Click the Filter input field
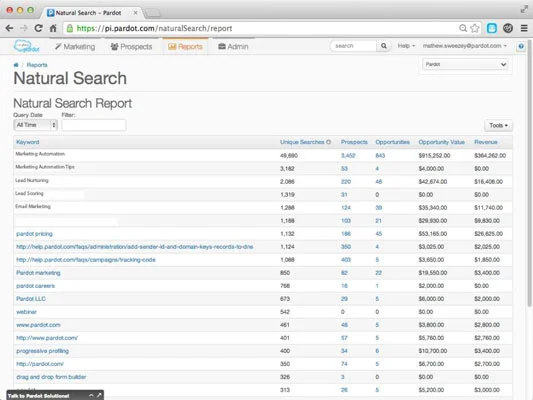Viewport: 533px width, 400px height. (x=94, y=125)
